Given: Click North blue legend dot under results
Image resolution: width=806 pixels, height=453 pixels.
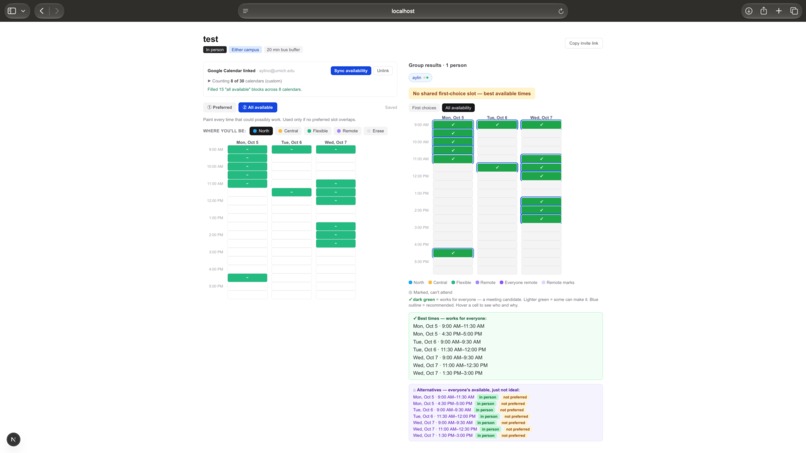Looking at the screenshot, I should [x=410, y=282].
